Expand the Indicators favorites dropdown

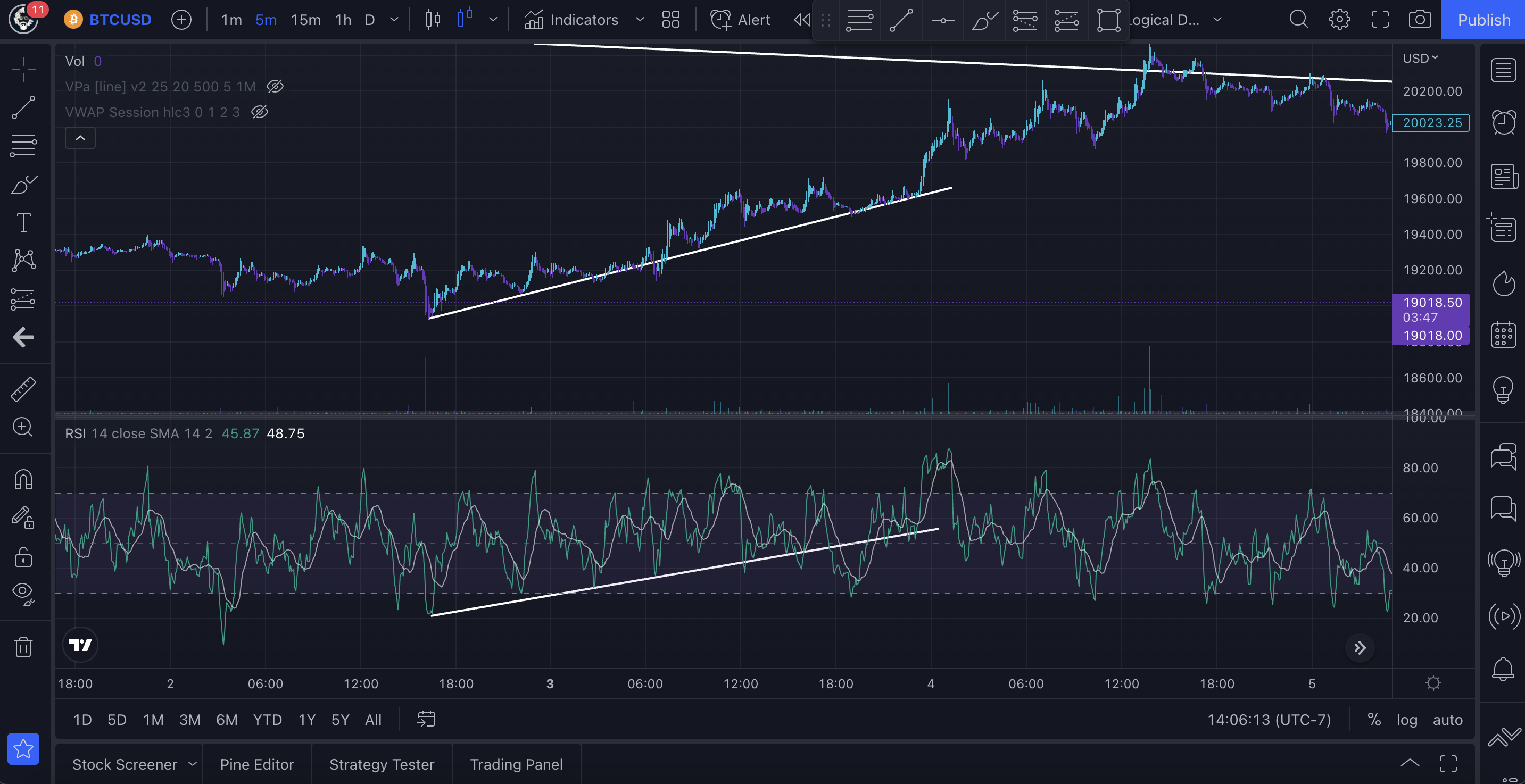[x=640, y=20]
